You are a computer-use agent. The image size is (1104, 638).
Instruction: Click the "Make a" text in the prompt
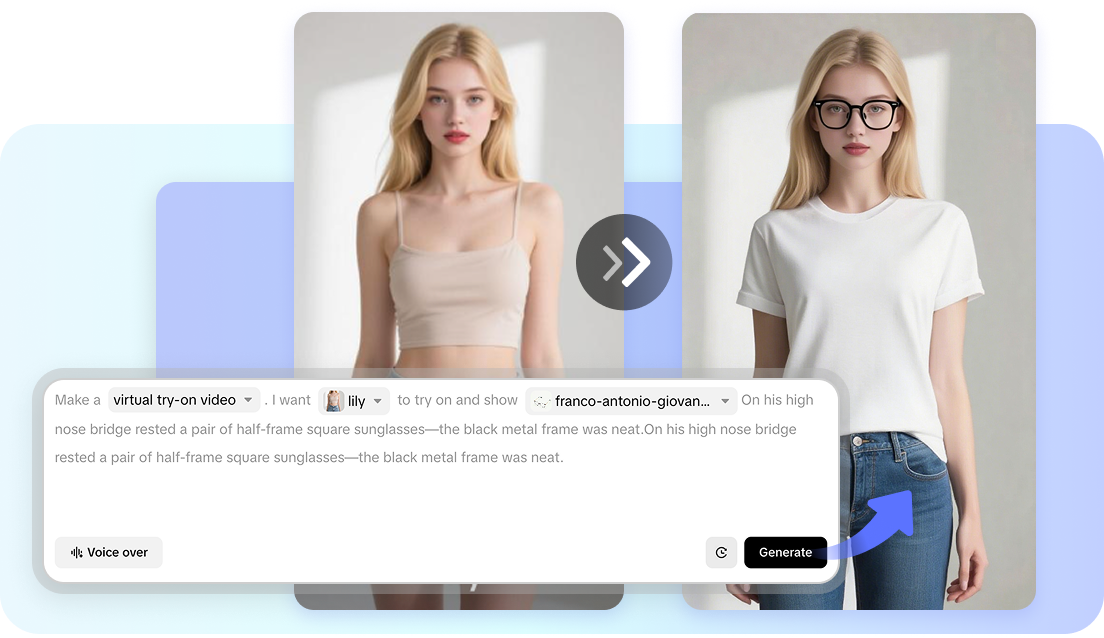coord(78,399)
